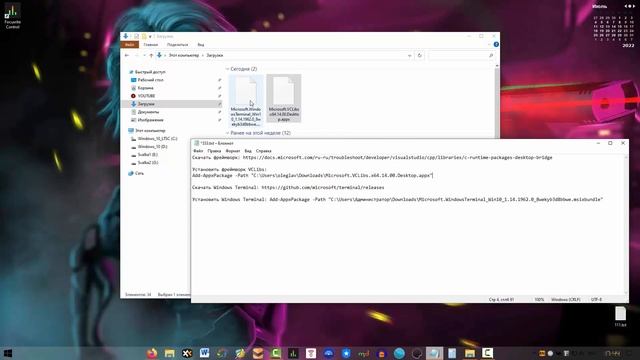Open the Файл tab in Explorer ribbon
The width and height of the screenshot is (640, 360).
coord(130,44)
